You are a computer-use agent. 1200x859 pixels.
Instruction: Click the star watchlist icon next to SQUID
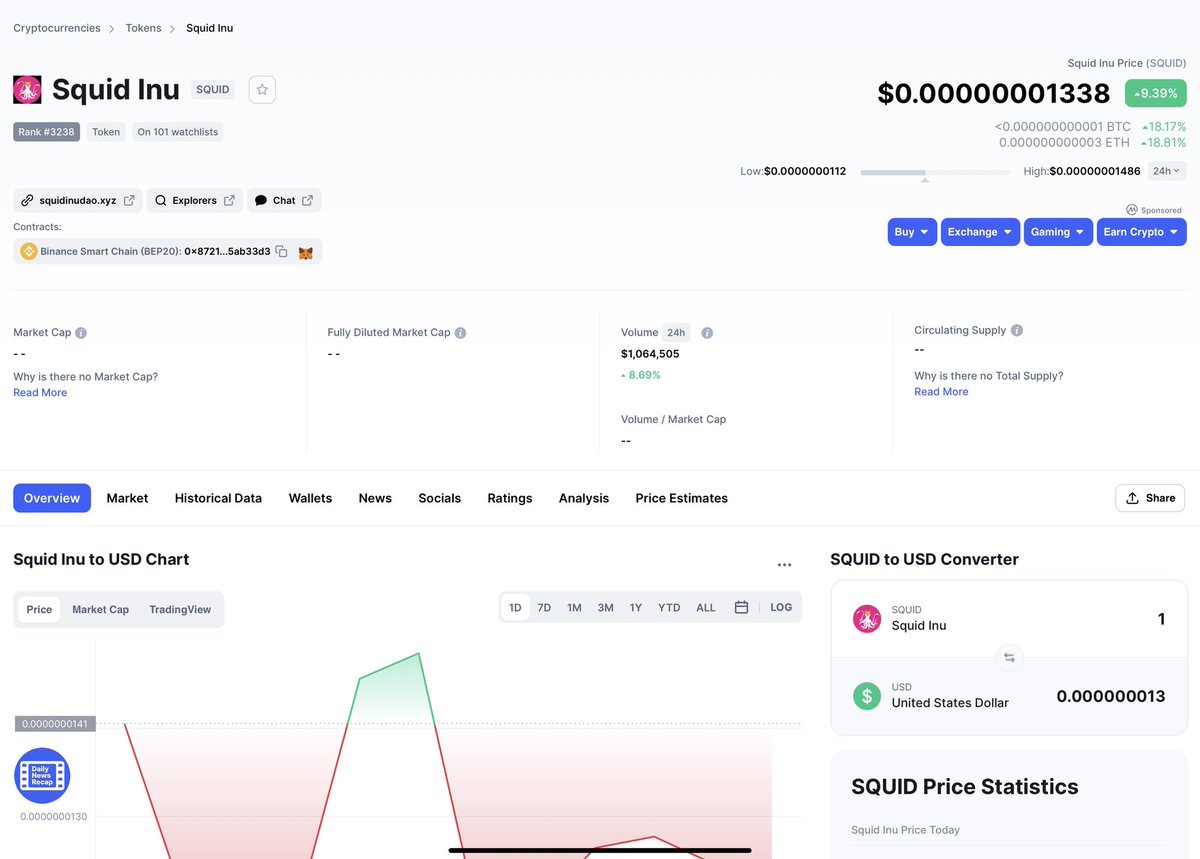tap(262, 89)
